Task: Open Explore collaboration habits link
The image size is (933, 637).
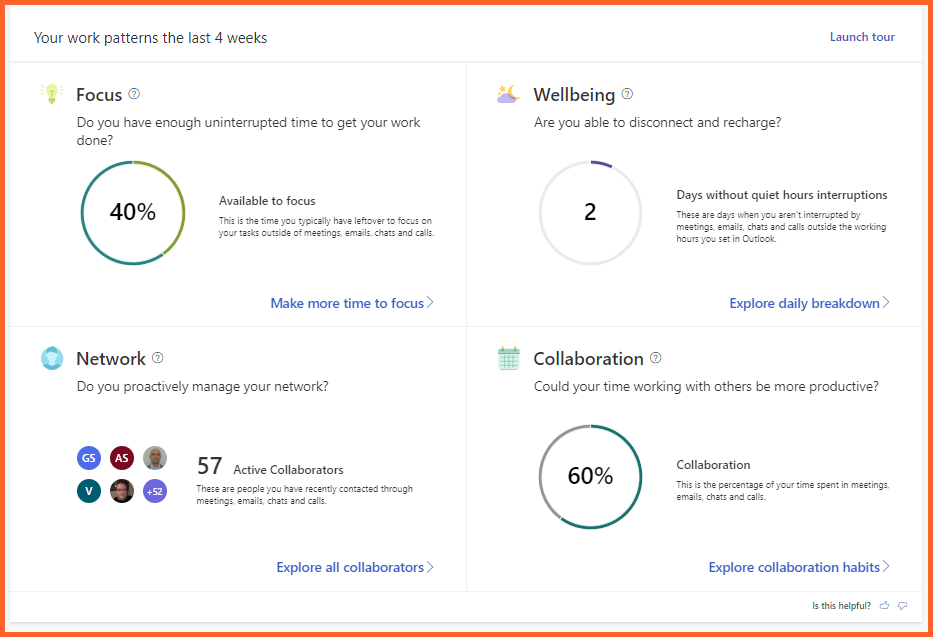Action: tap(798, 567)
